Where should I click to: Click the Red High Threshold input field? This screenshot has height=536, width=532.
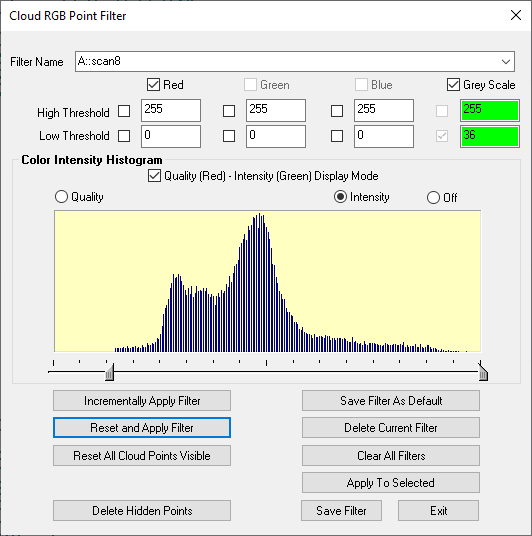[171, 110]
